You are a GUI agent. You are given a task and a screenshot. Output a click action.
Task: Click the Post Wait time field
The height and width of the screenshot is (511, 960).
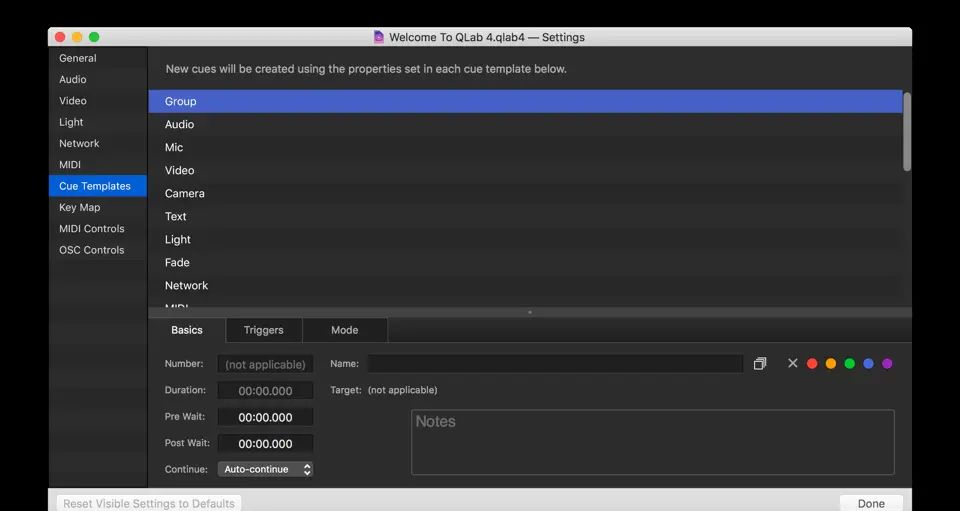point(265,444)
